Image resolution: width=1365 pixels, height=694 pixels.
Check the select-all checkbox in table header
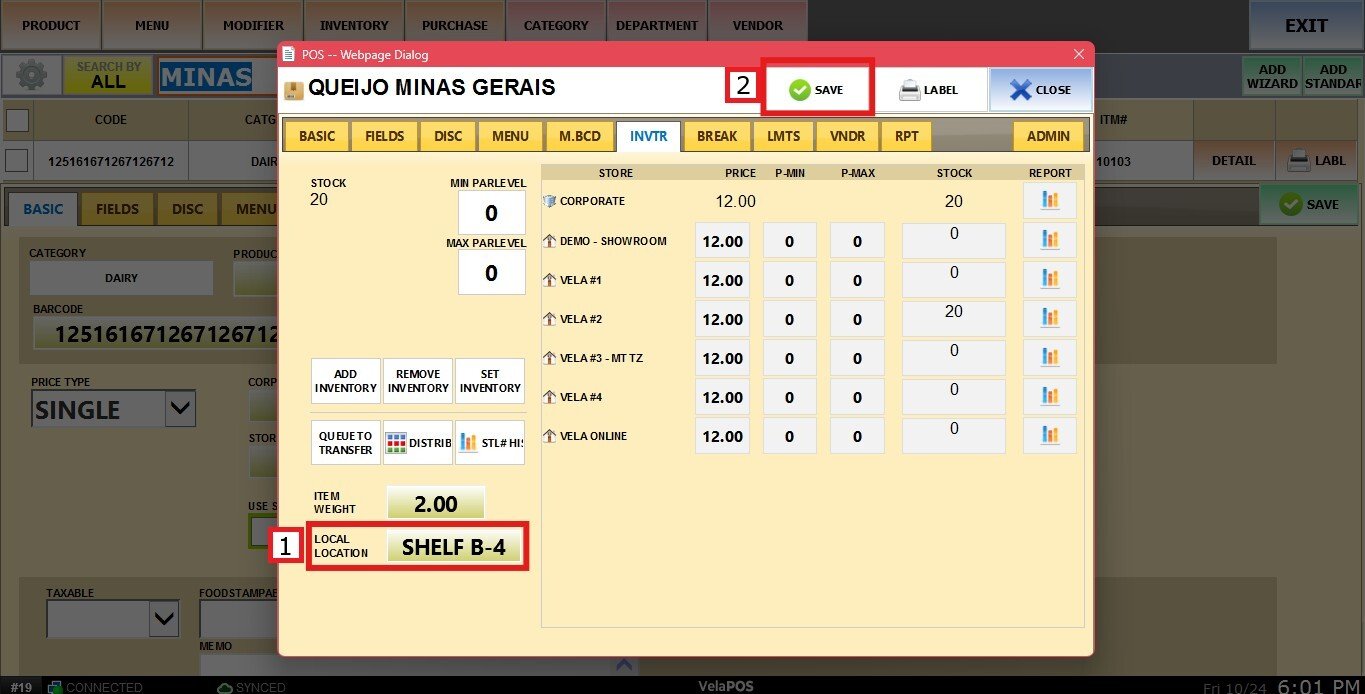pyautogui.click(x=18, y=120)
